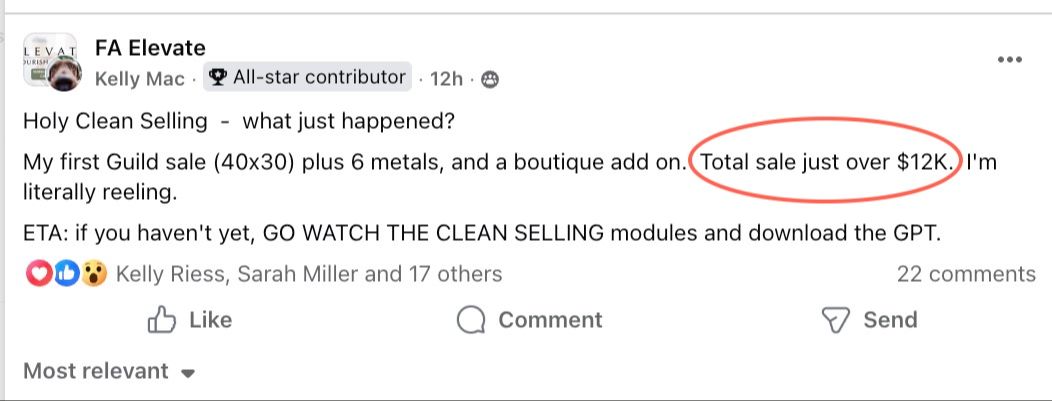Image resolution: width=1052 pixels, height=401 pixels.
Task: Click the trophy icon in contributor badge
Action: (218, 77)
